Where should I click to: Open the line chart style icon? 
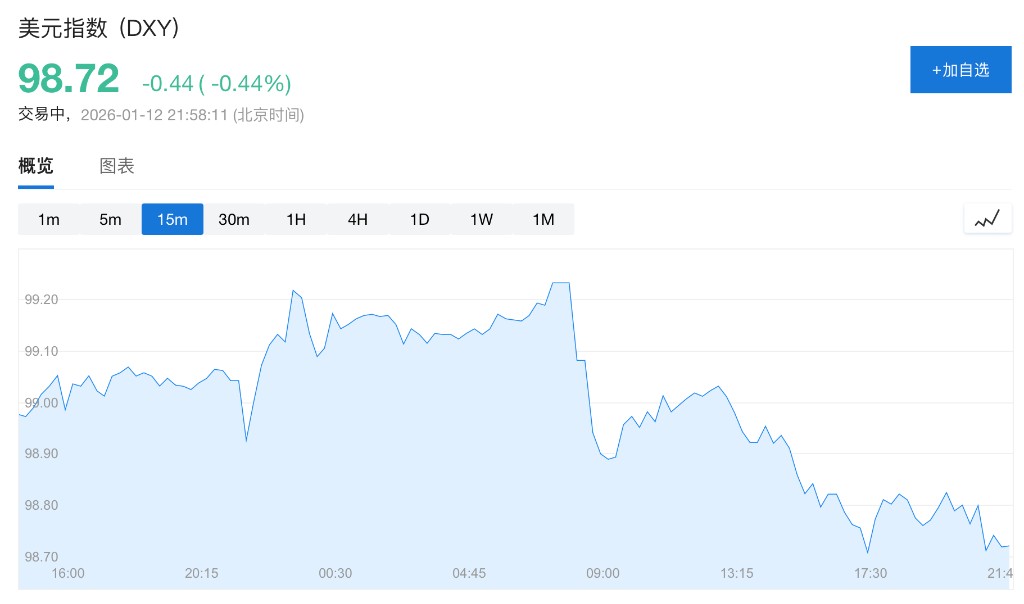(x=987, y=219)
